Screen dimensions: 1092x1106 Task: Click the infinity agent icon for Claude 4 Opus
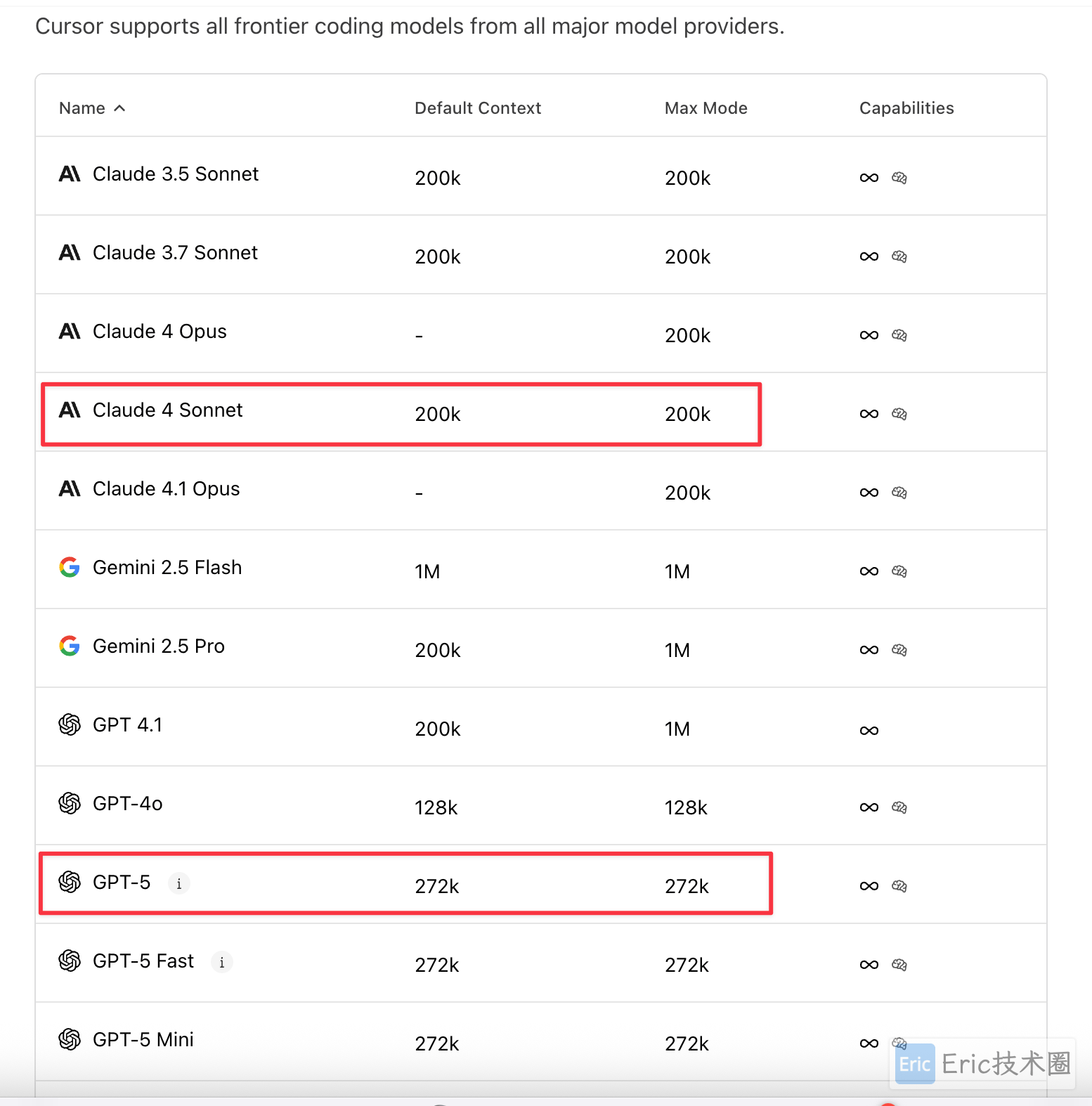869,335
